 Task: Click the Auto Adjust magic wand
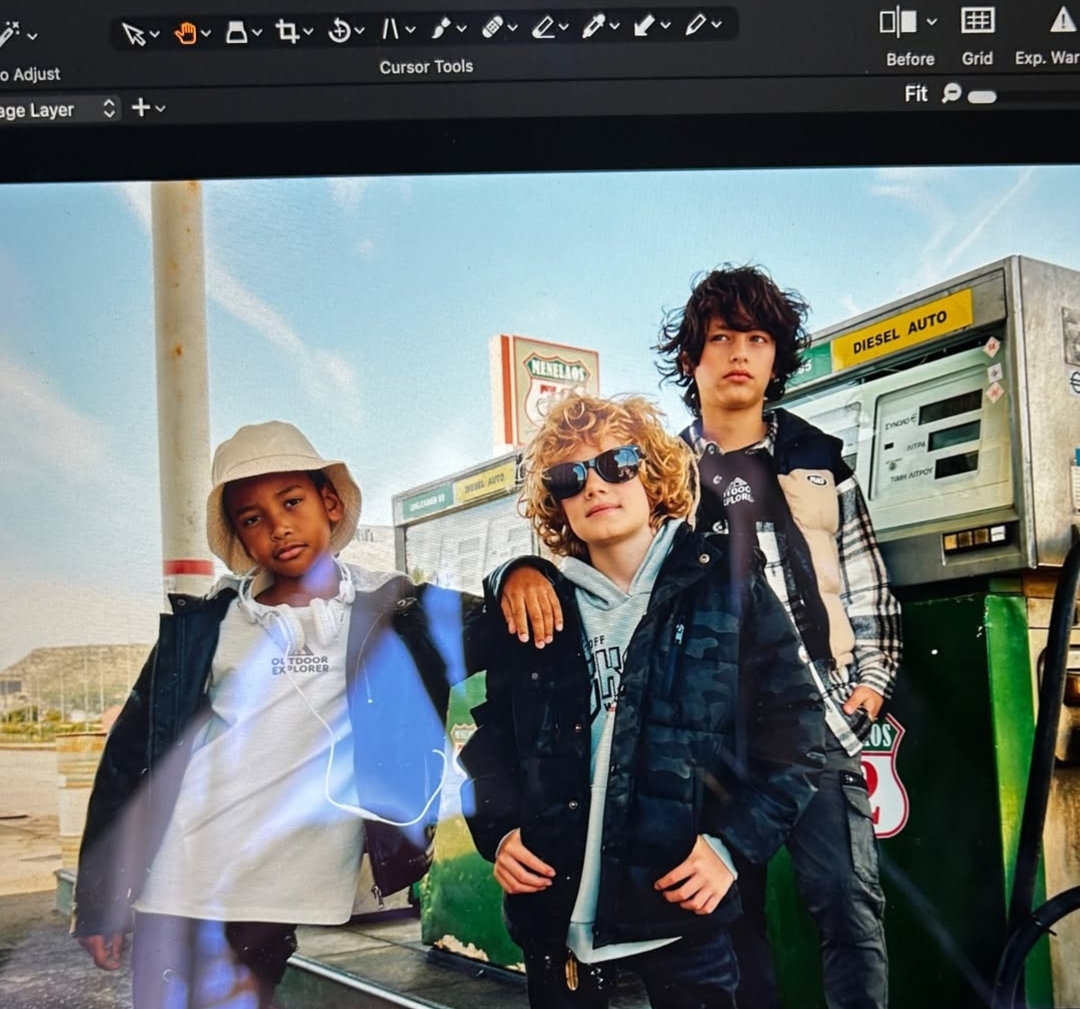(x=10, y=35)
